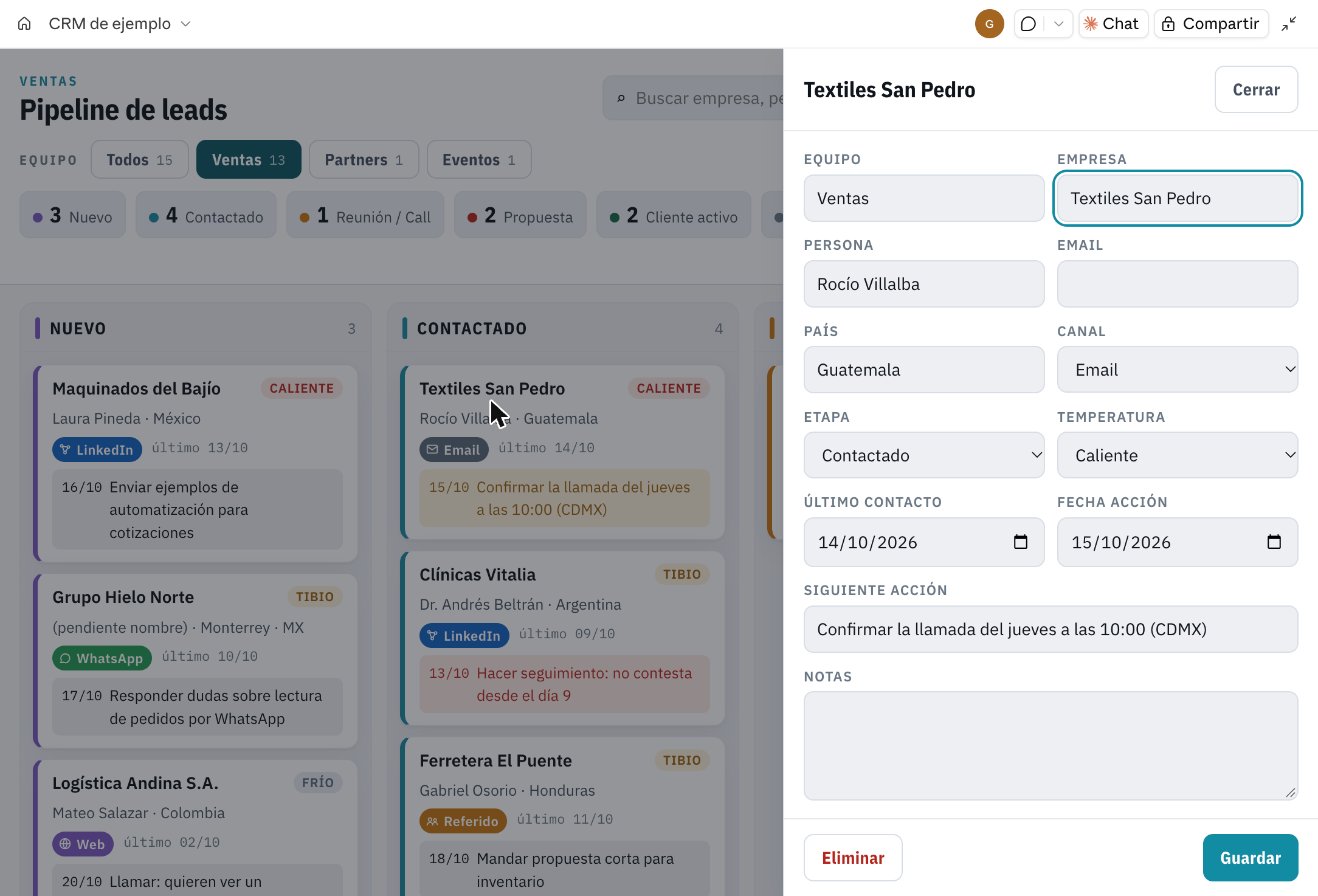The height and width of the screenshot is (896, 1318).
Task: Click Web badge on Logística Andina card
Action: [x=82, y=844]
